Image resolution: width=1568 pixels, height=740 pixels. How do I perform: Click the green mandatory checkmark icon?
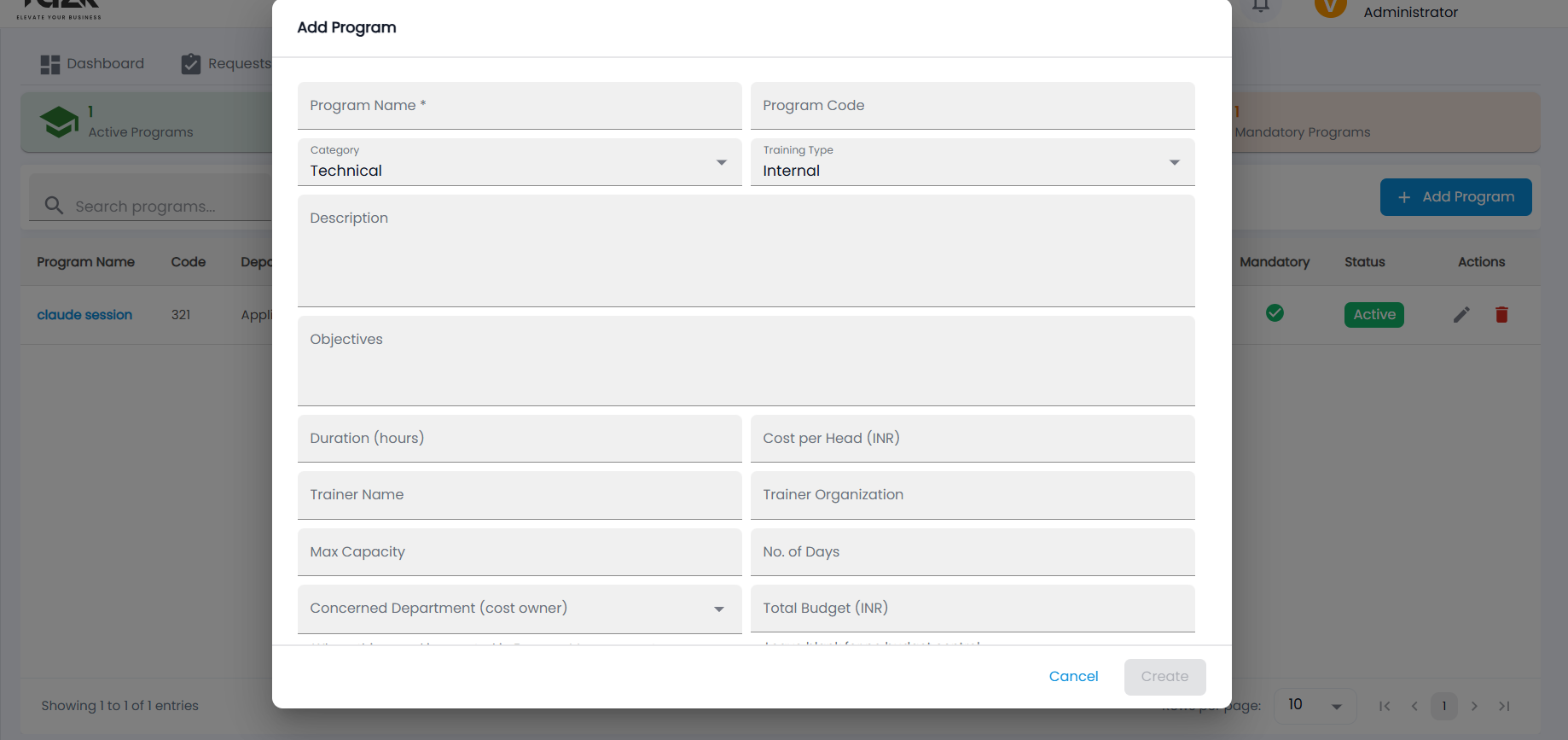pyautogui.click(x=1275, y=313)
